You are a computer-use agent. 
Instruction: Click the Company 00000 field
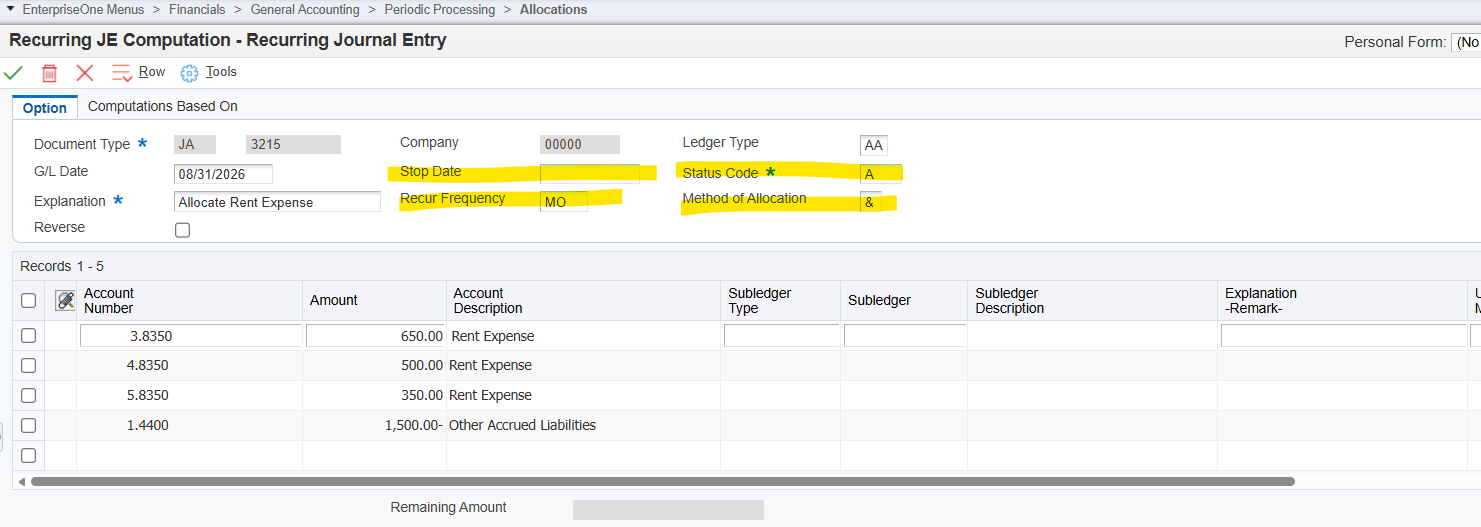580,144
